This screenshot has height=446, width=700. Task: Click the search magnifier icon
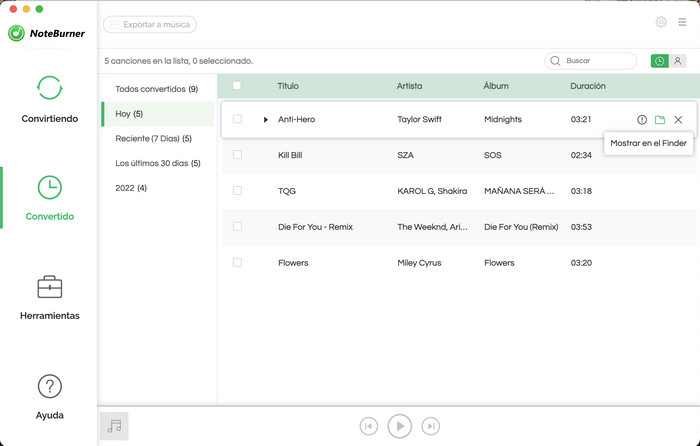[x=555, y=61]
